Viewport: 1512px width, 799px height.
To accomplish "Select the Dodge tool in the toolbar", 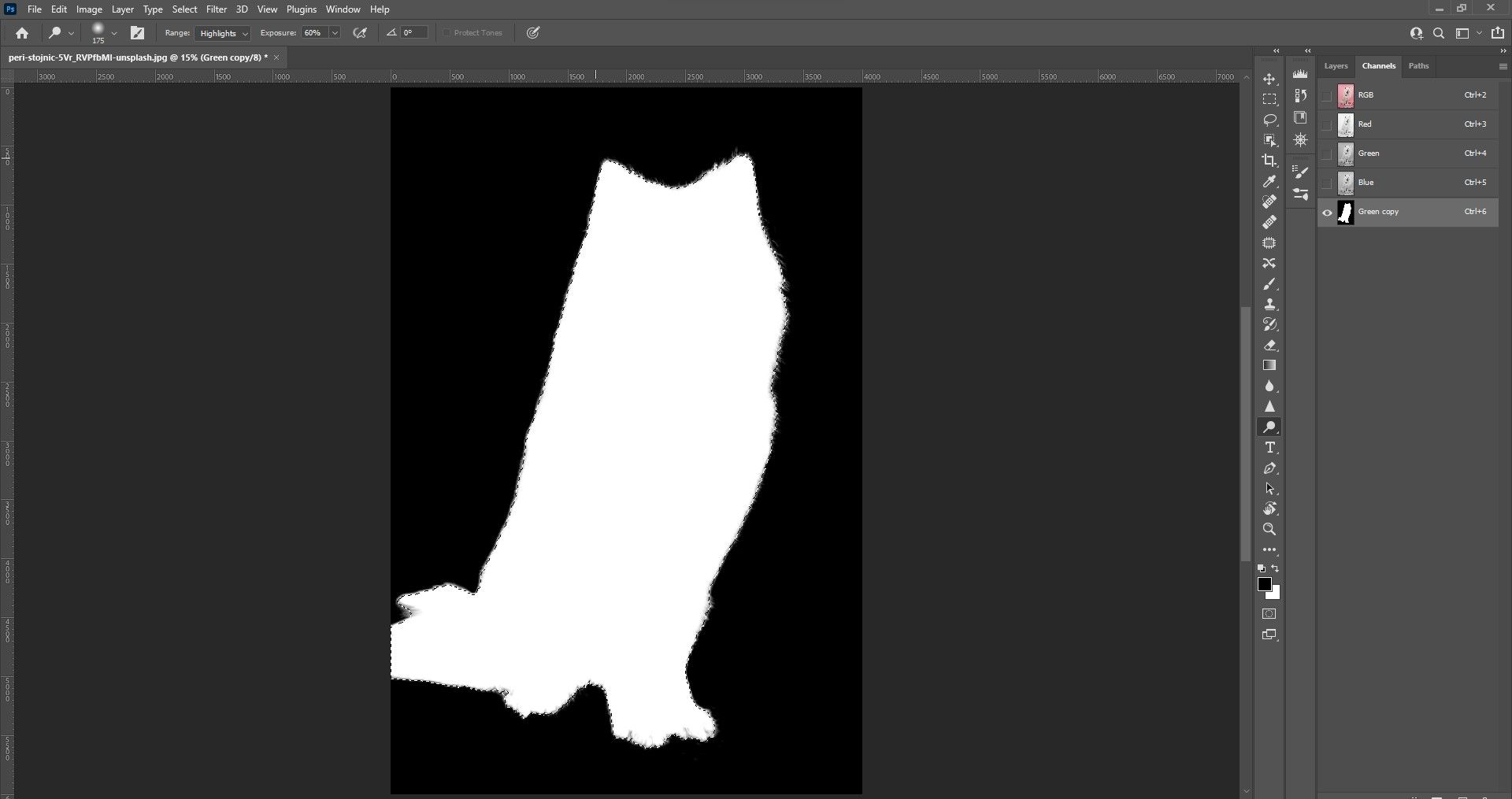I will click(x=1269, y=427).
